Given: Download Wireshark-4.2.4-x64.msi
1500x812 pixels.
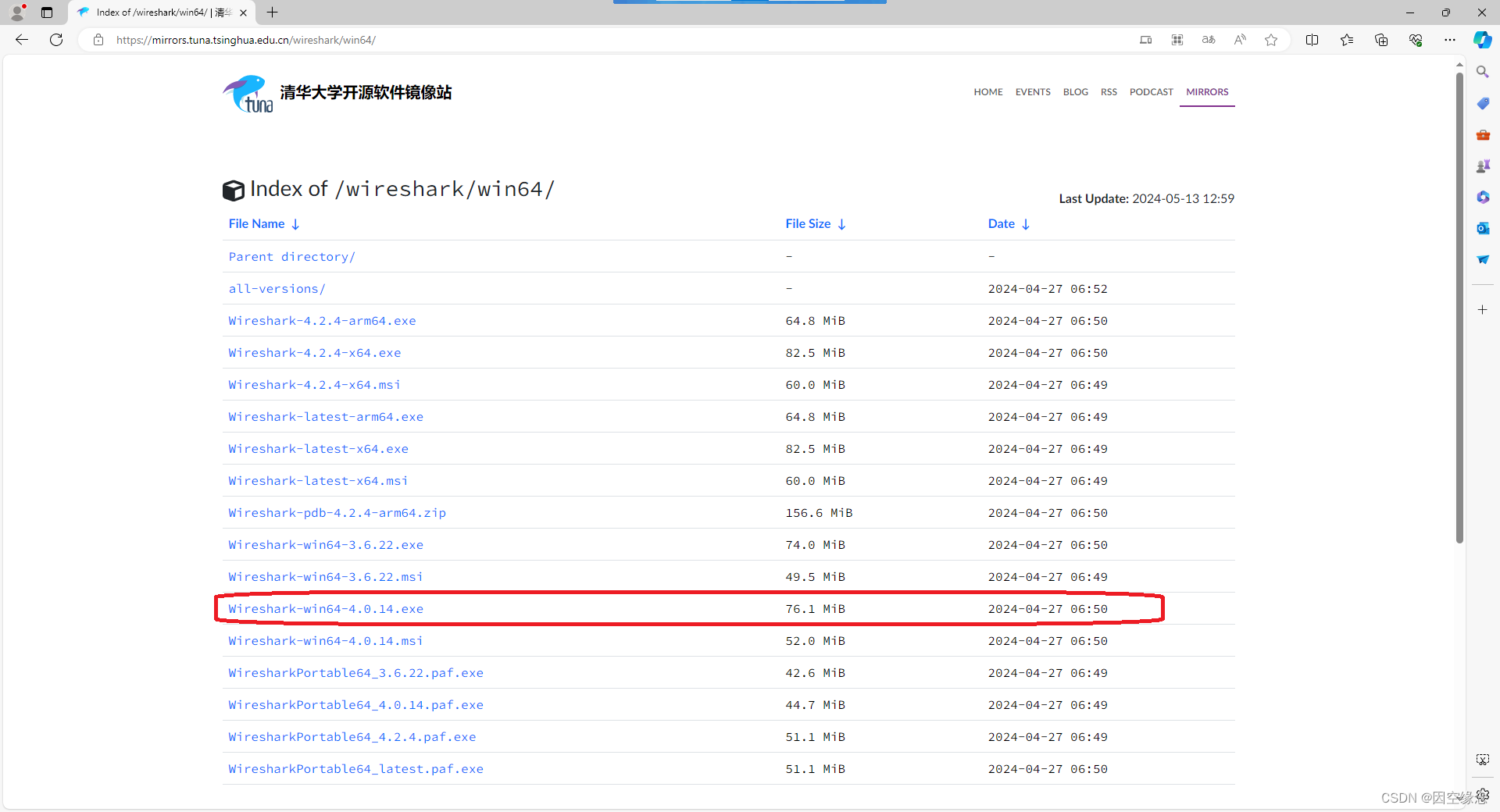Looking at the screenshot, I should coord(315,385).
